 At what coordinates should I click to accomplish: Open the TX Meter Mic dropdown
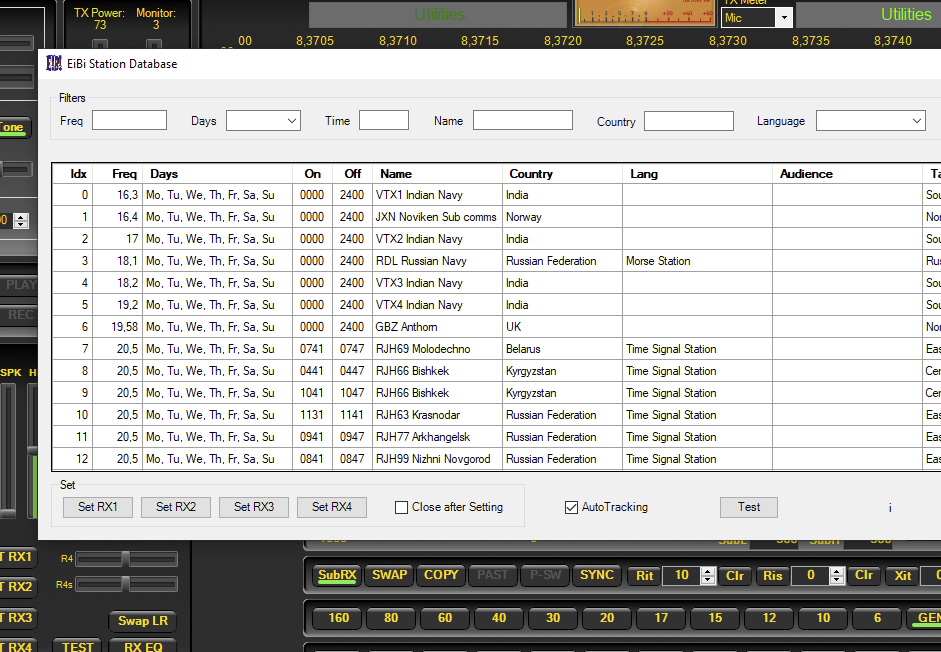[784, 18]
